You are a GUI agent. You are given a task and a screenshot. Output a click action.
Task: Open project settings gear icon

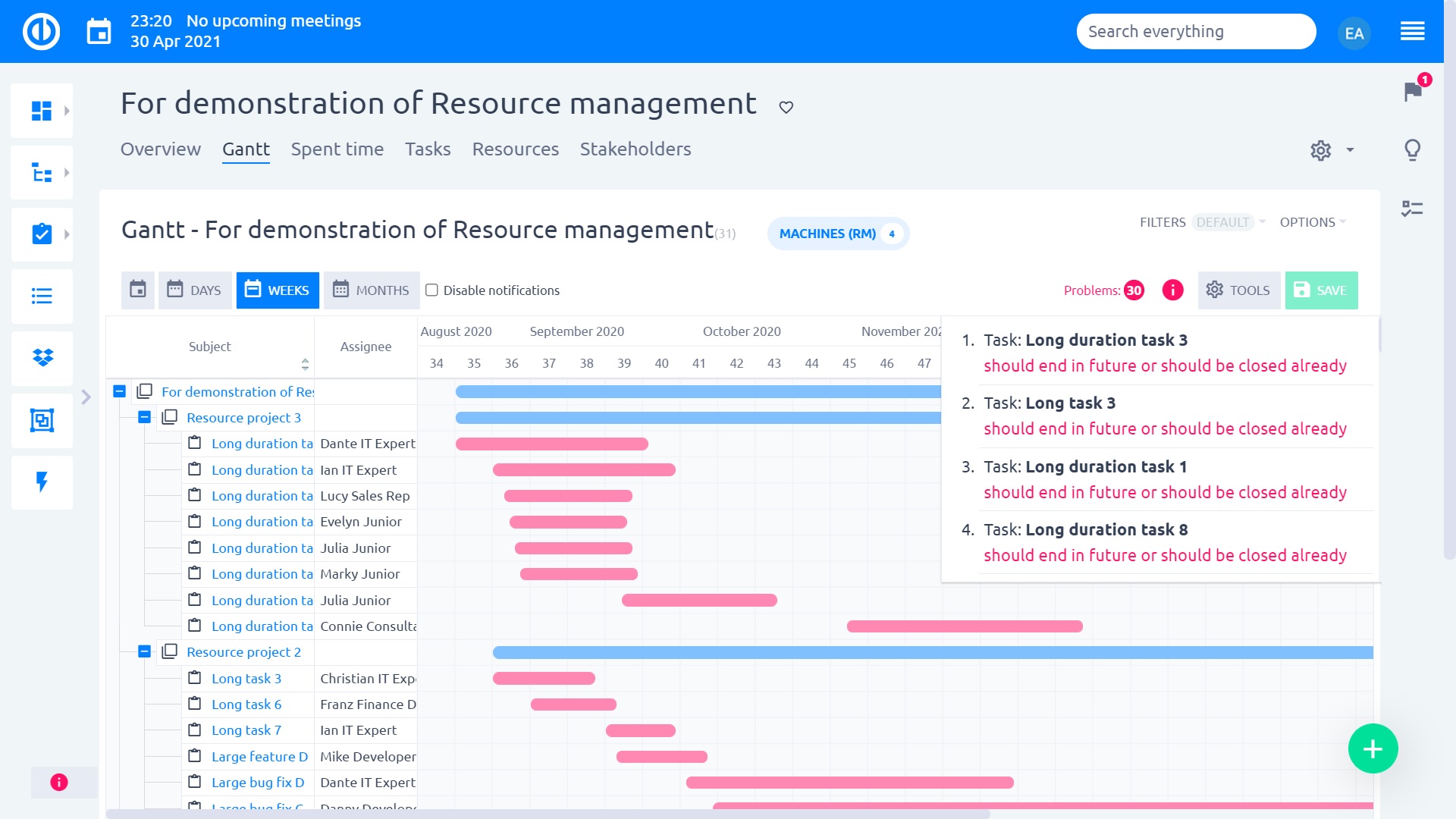click(x=1320, y=150)
